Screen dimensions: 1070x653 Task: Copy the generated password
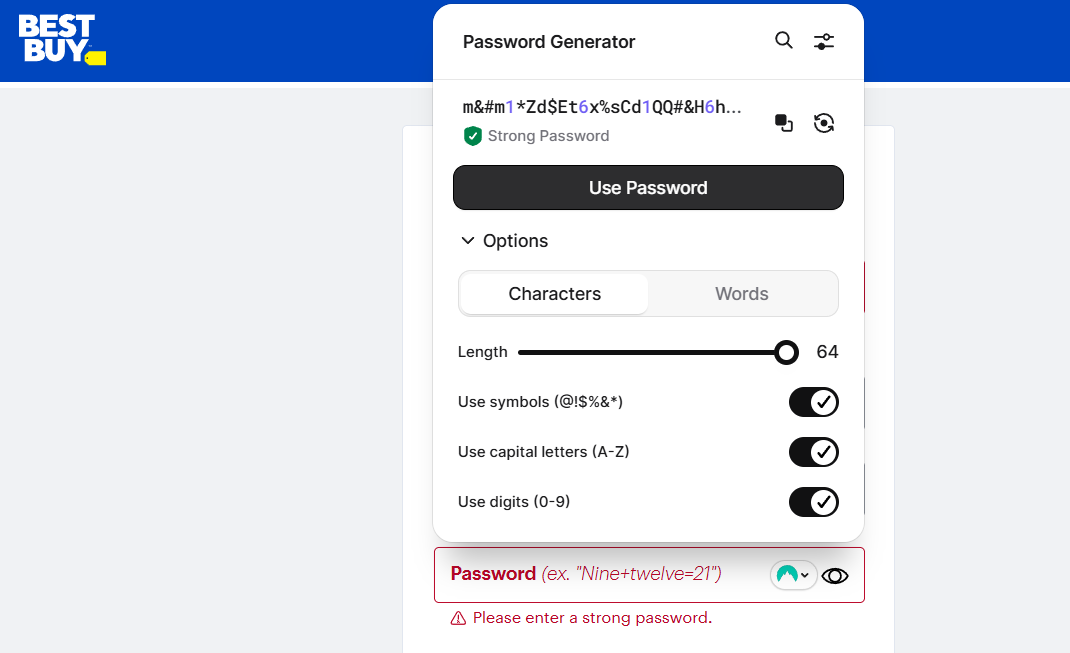(783, 122)
